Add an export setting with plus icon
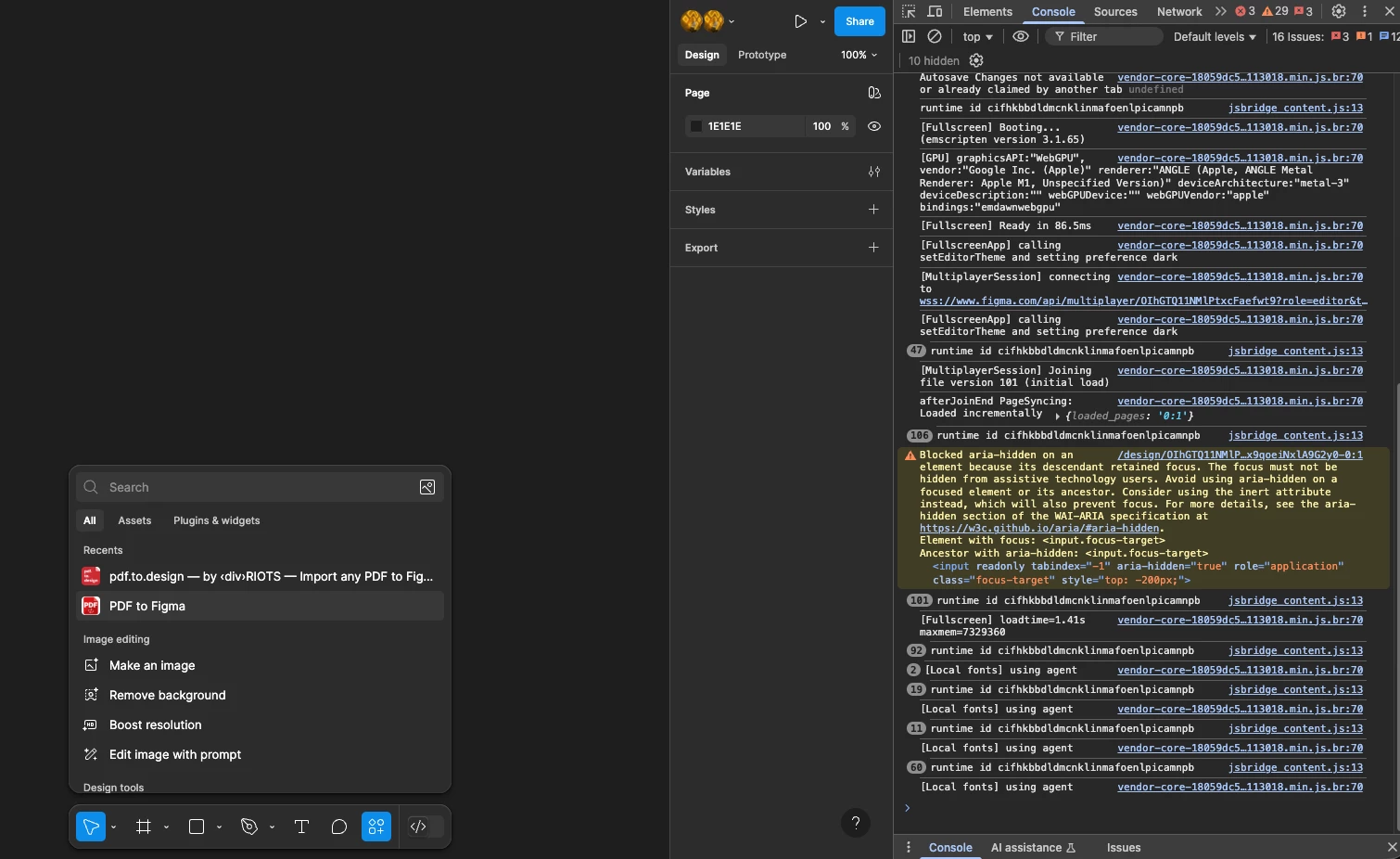 click(x=873, y=248)
